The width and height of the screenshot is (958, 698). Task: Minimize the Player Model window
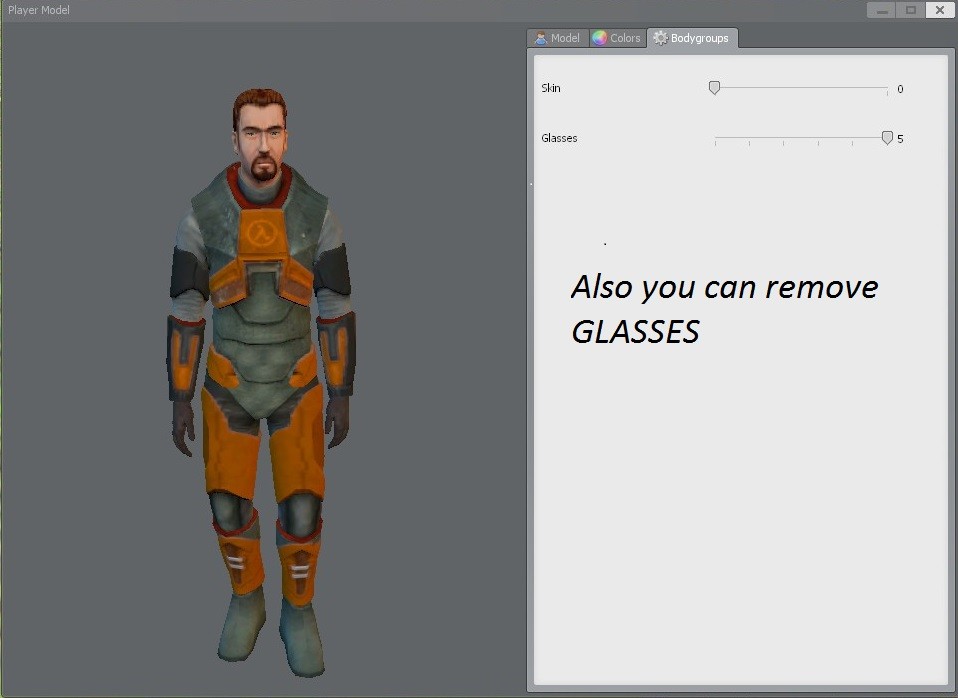(881, 9)
